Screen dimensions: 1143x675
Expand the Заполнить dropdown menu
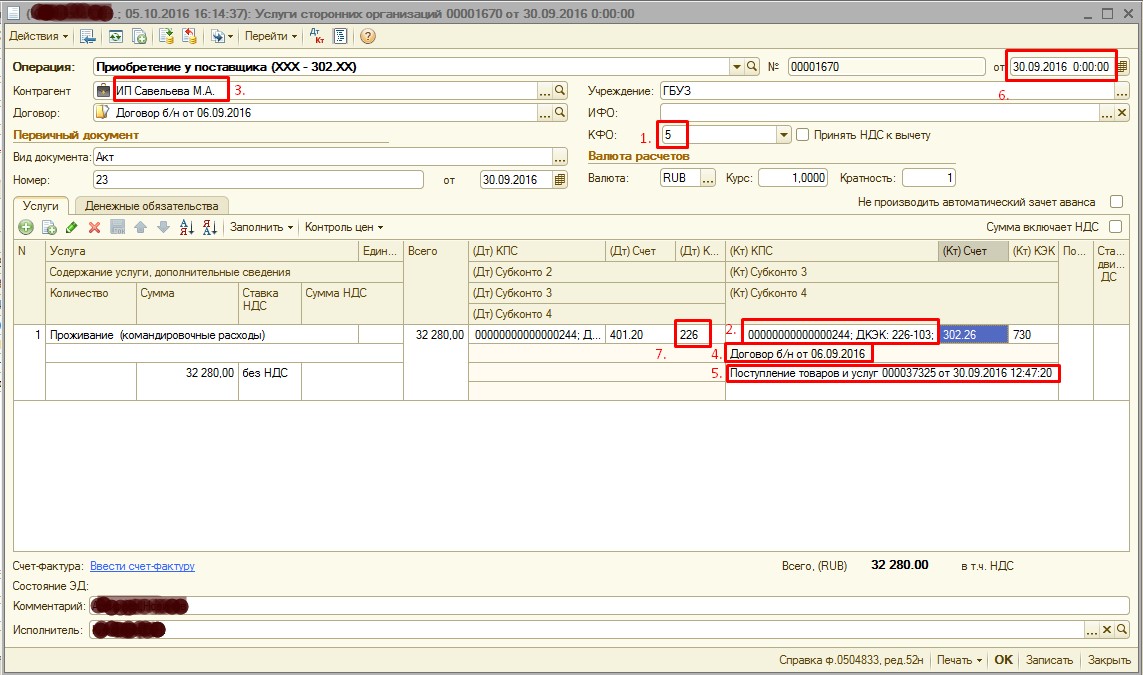tap(261, 227)
